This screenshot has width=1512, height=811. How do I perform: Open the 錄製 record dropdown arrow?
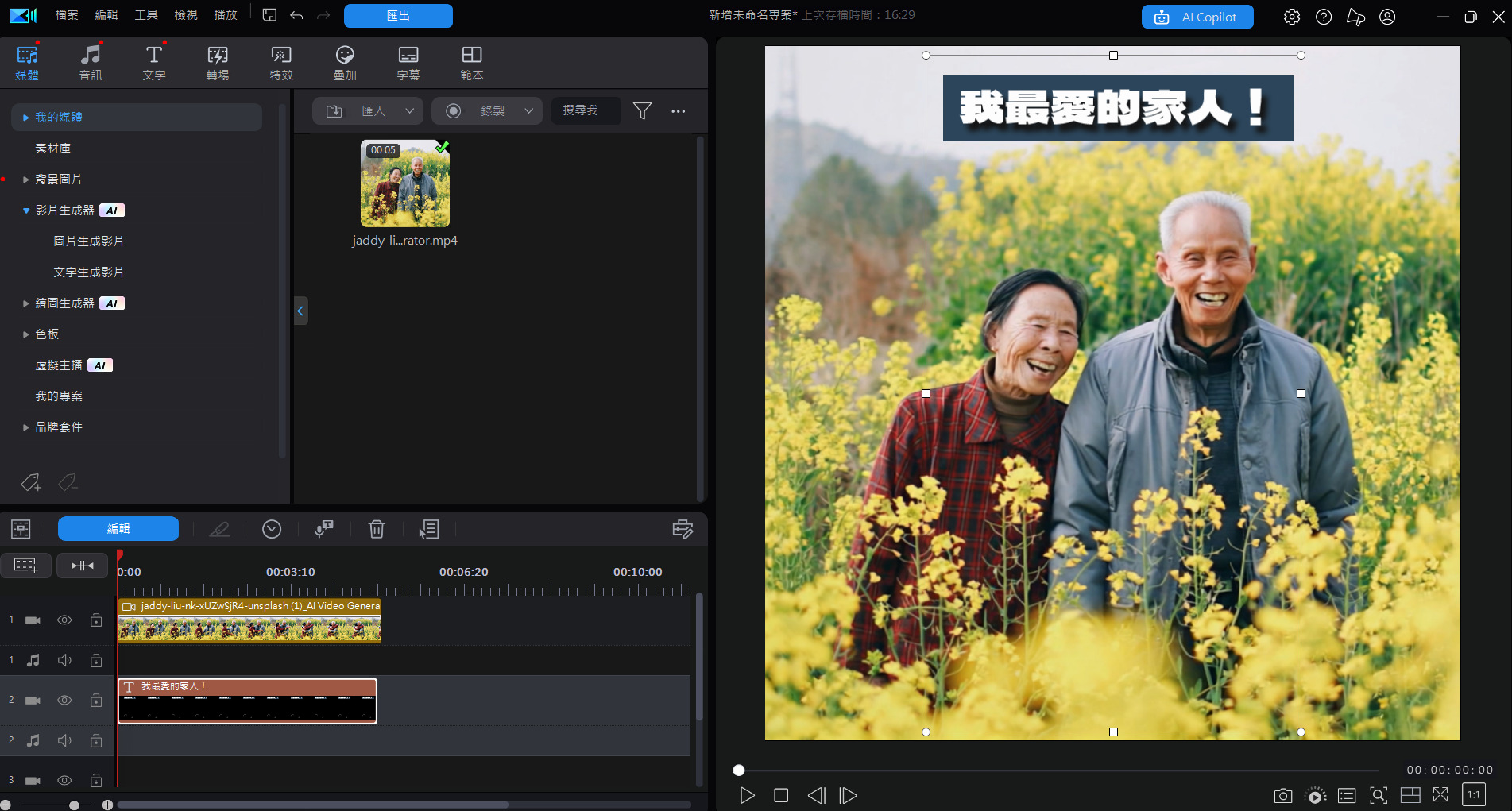pyautogui.click(x=529, y=110)
